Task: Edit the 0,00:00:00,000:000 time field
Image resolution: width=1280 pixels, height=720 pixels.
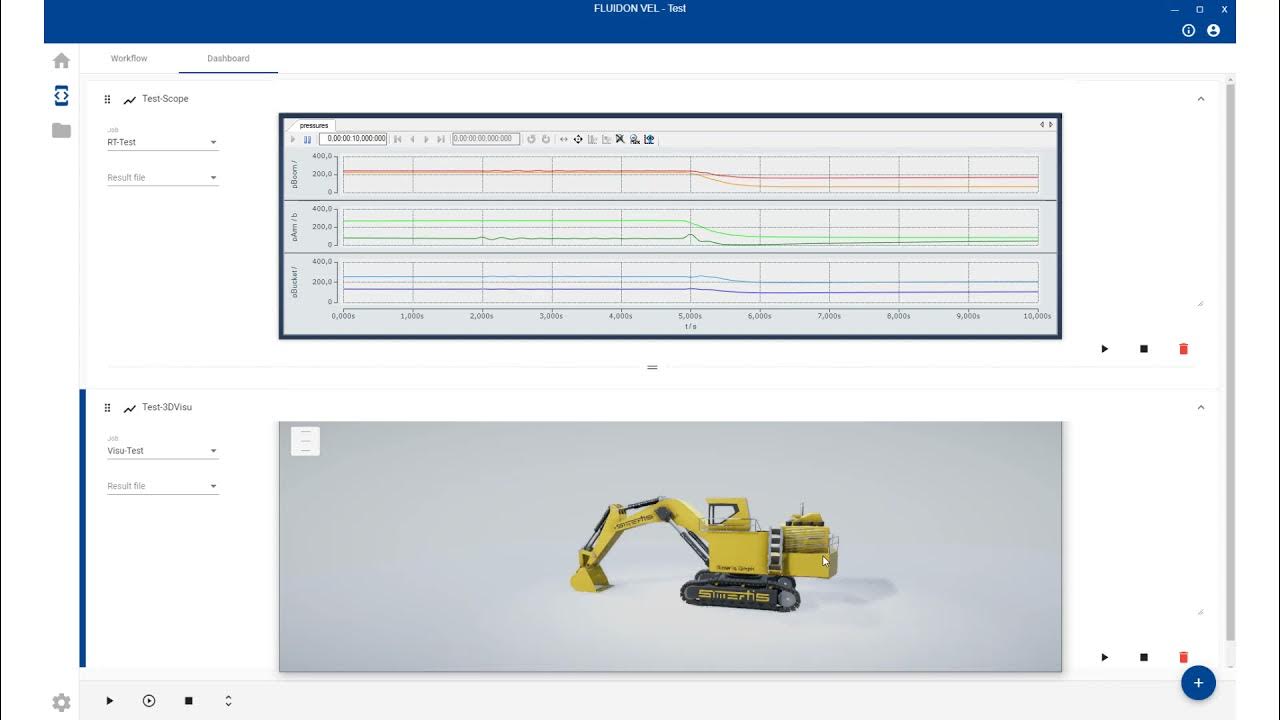Action: click(x=486, y=139)
